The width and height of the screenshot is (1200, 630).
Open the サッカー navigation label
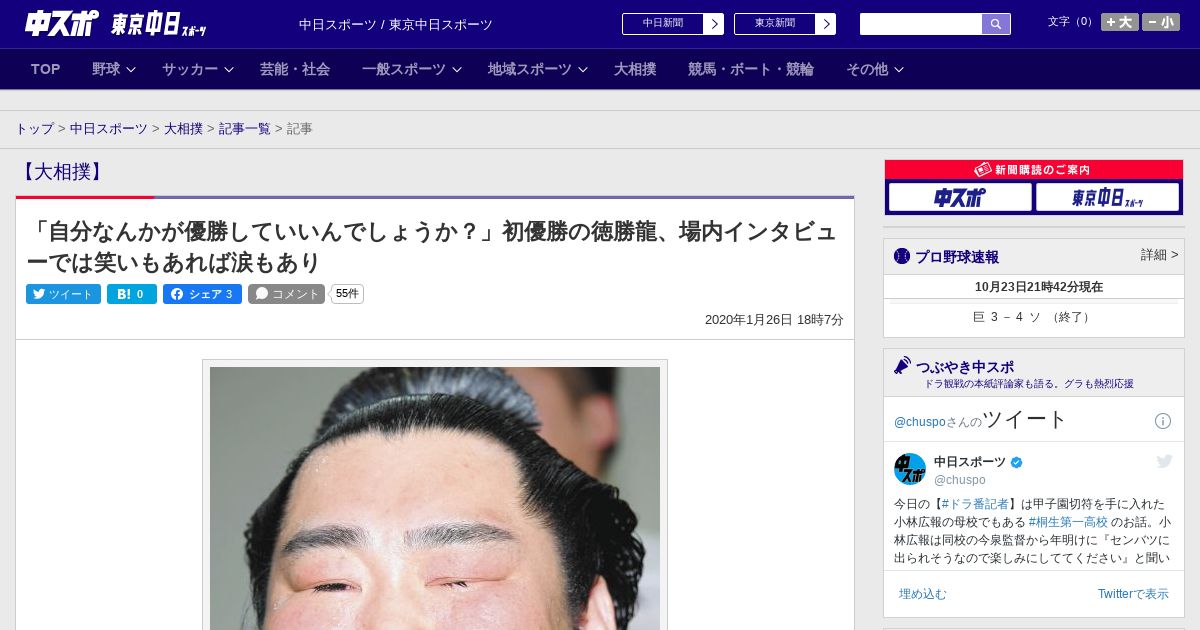point(190,69)
